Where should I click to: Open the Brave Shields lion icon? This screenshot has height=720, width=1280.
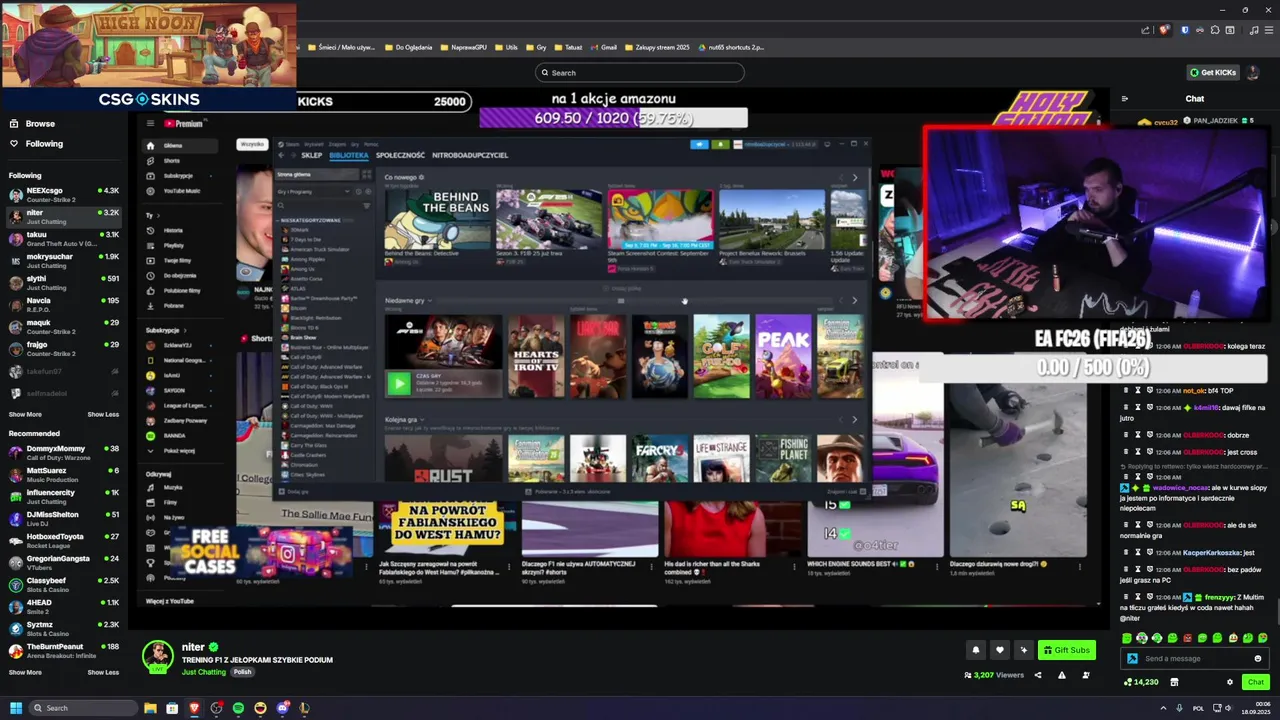point(1164,30)
